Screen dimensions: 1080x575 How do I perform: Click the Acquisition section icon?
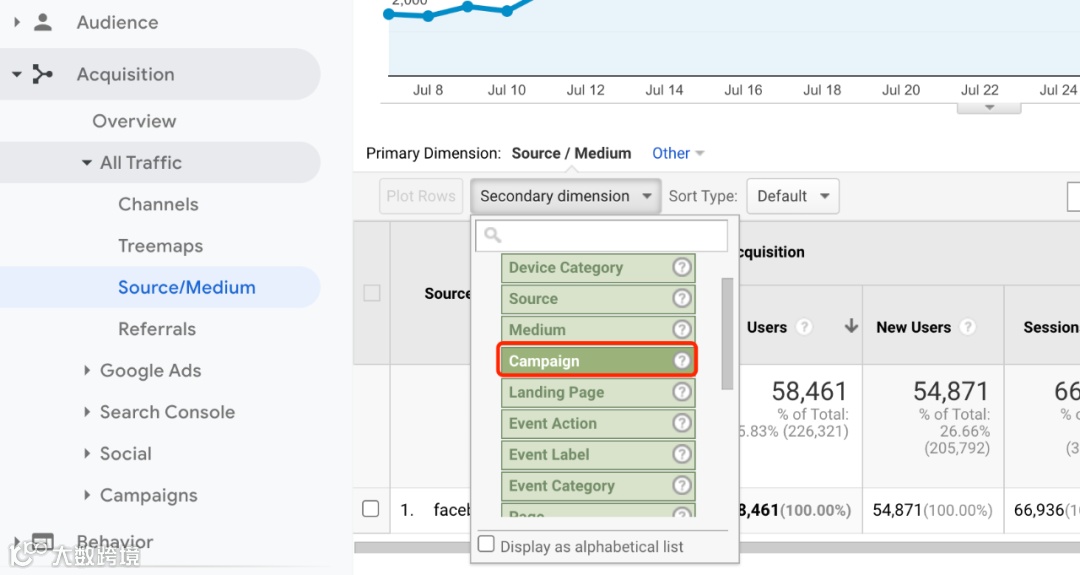pos(42,74)
